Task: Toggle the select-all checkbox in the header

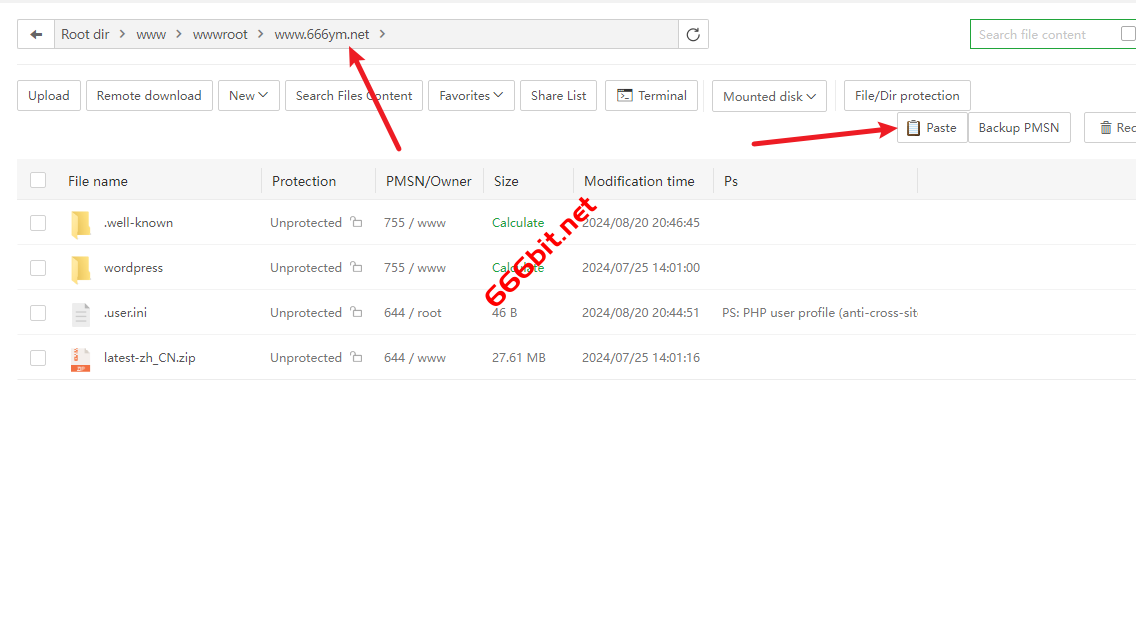Action: [38, 180]
